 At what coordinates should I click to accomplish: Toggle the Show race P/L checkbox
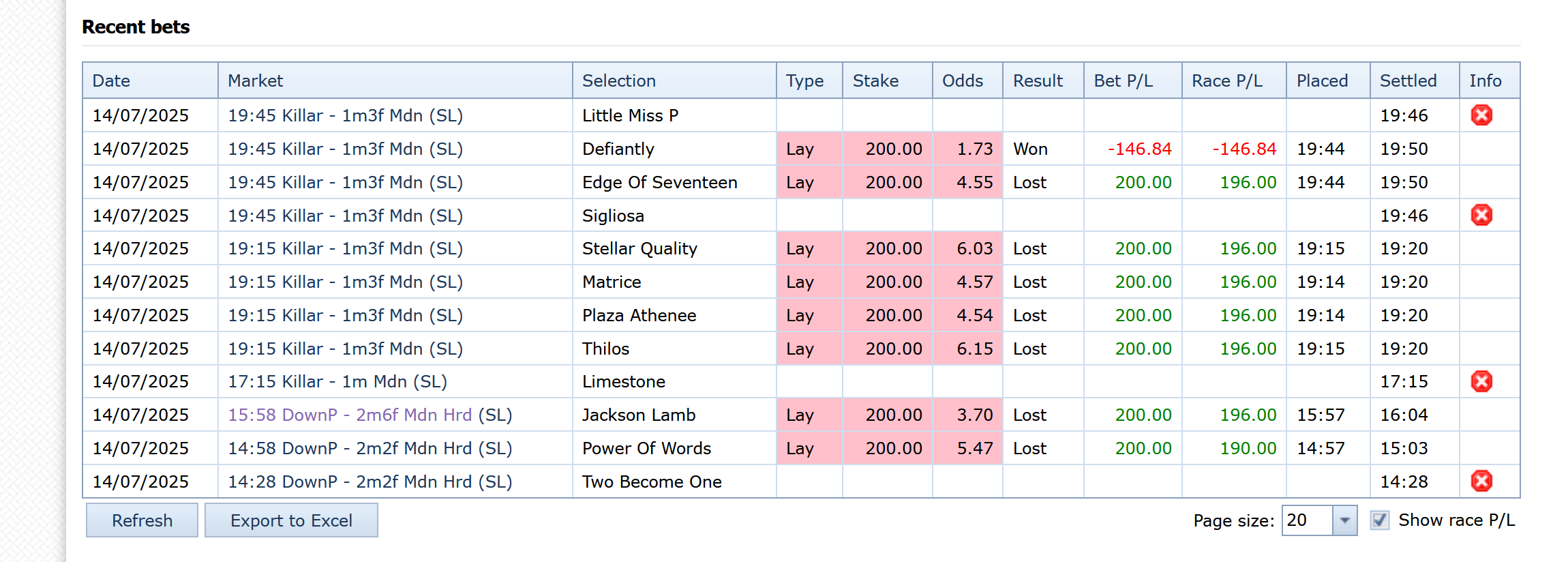click(1379, 520)
